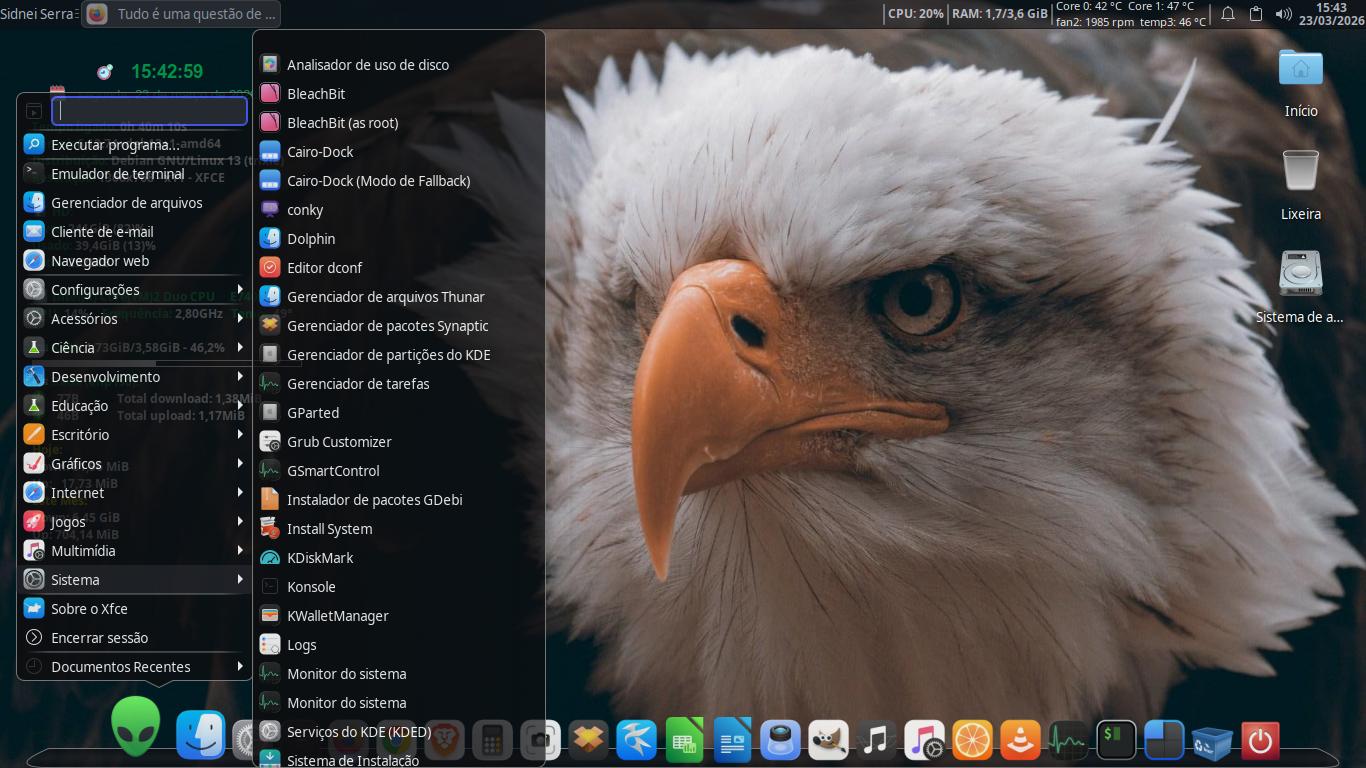Click the volume speaker icon in panel
Image resolution: width=1366 pixels, height=768 pixels.
[1283, 14]
